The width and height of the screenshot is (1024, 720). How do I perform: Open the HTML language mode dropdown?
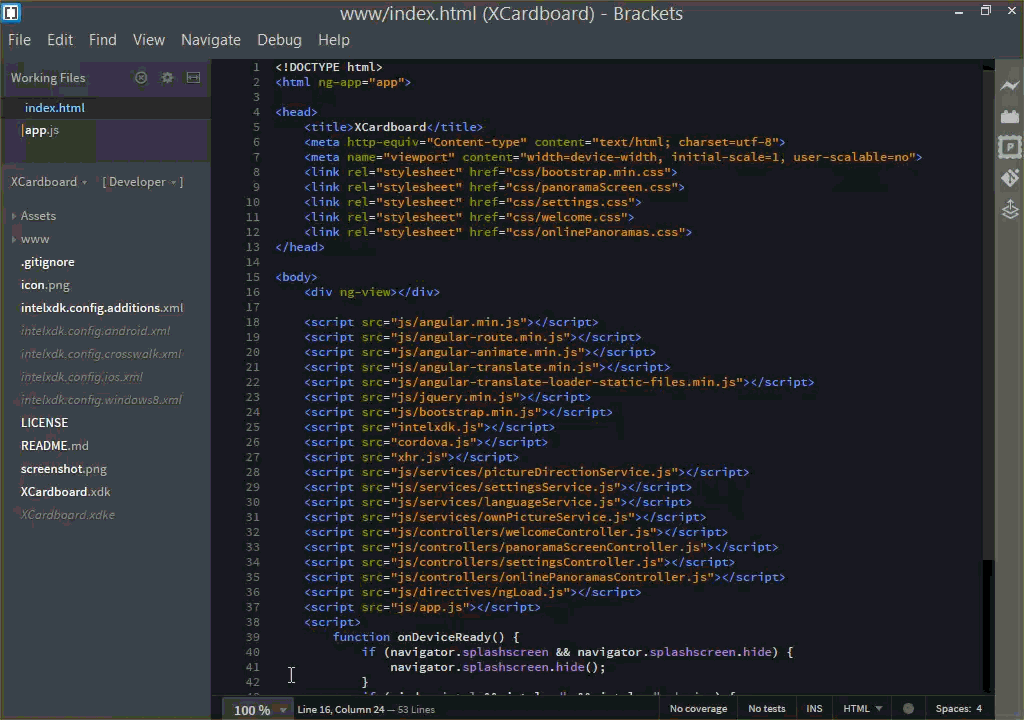pos(862,708)
